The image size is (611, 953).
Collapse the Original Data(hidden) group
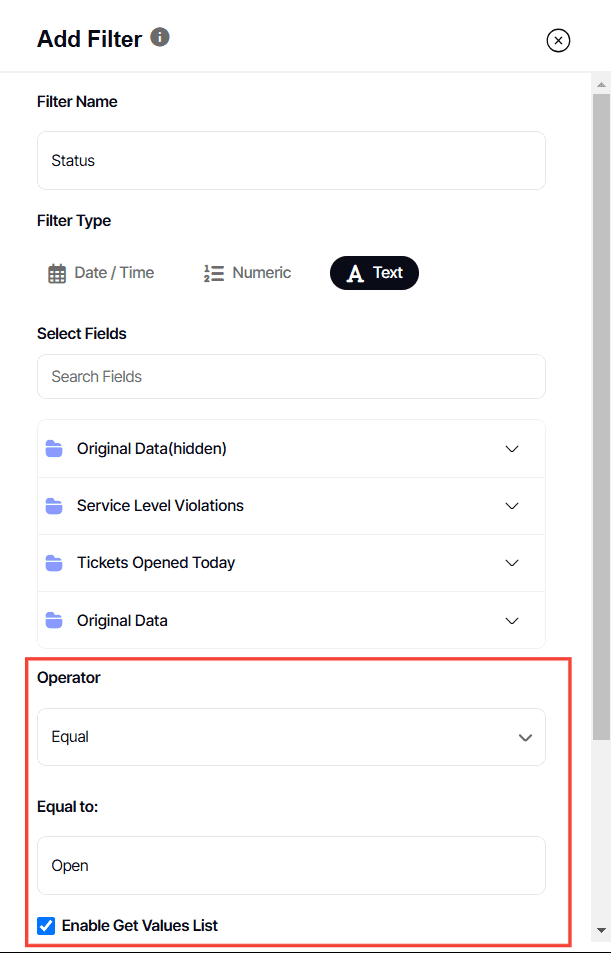(511, 448)
